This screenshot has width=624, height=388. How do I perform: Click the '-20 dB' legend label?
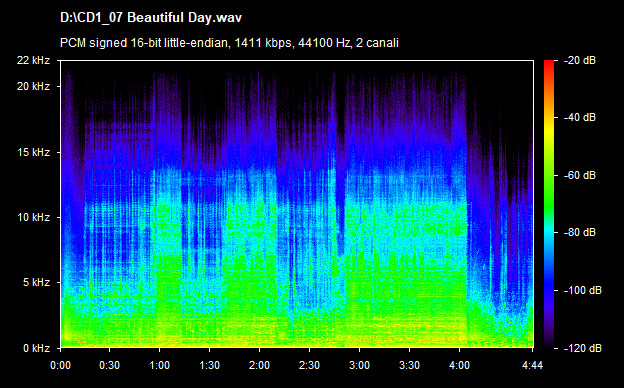[x=580, y=60]
